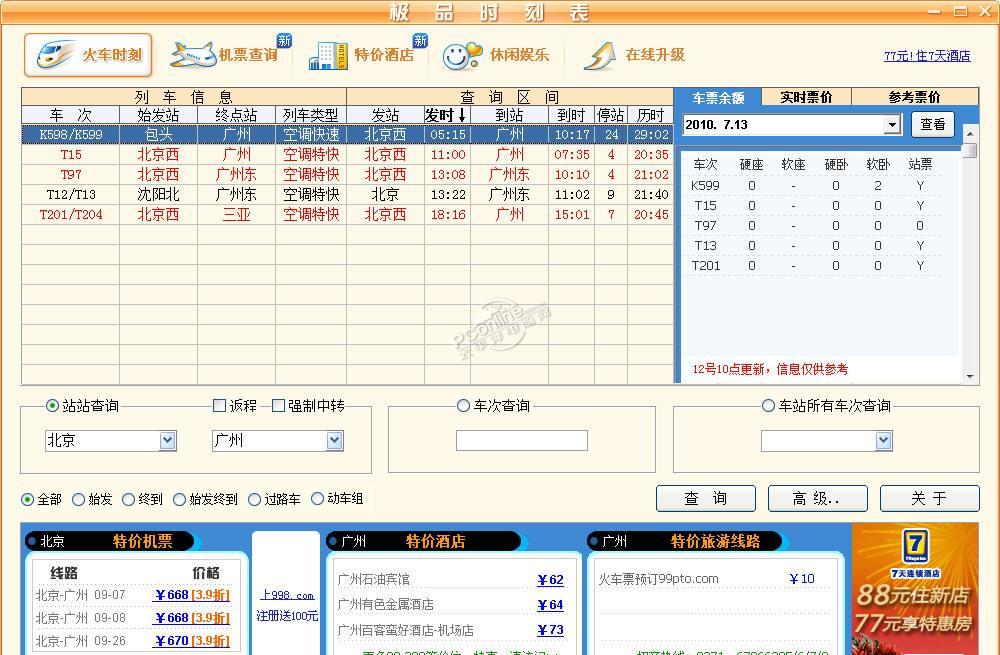
Task: Select the 全部 filter radio button
Action: pos(27,499)
